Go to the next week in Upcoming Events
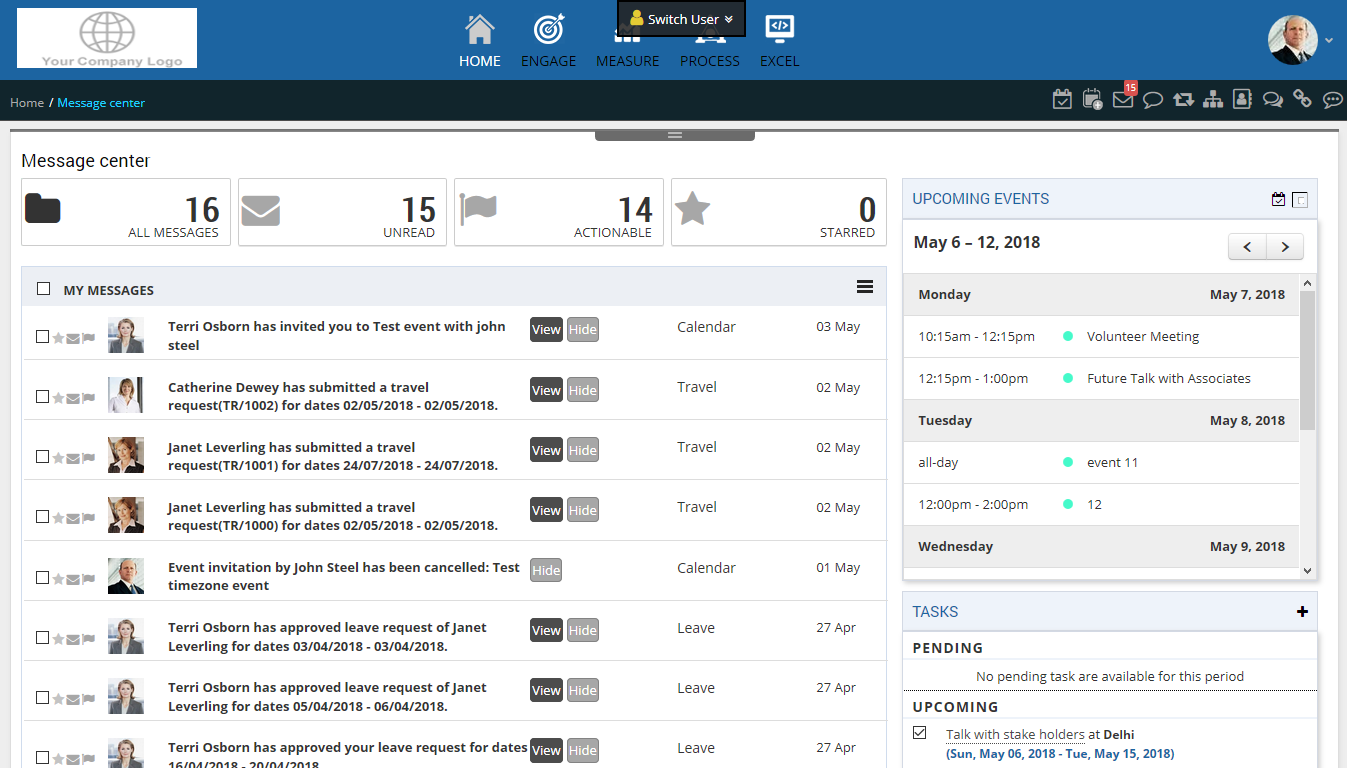This screenshot has width=1347, height=768. pos(1285,246)
